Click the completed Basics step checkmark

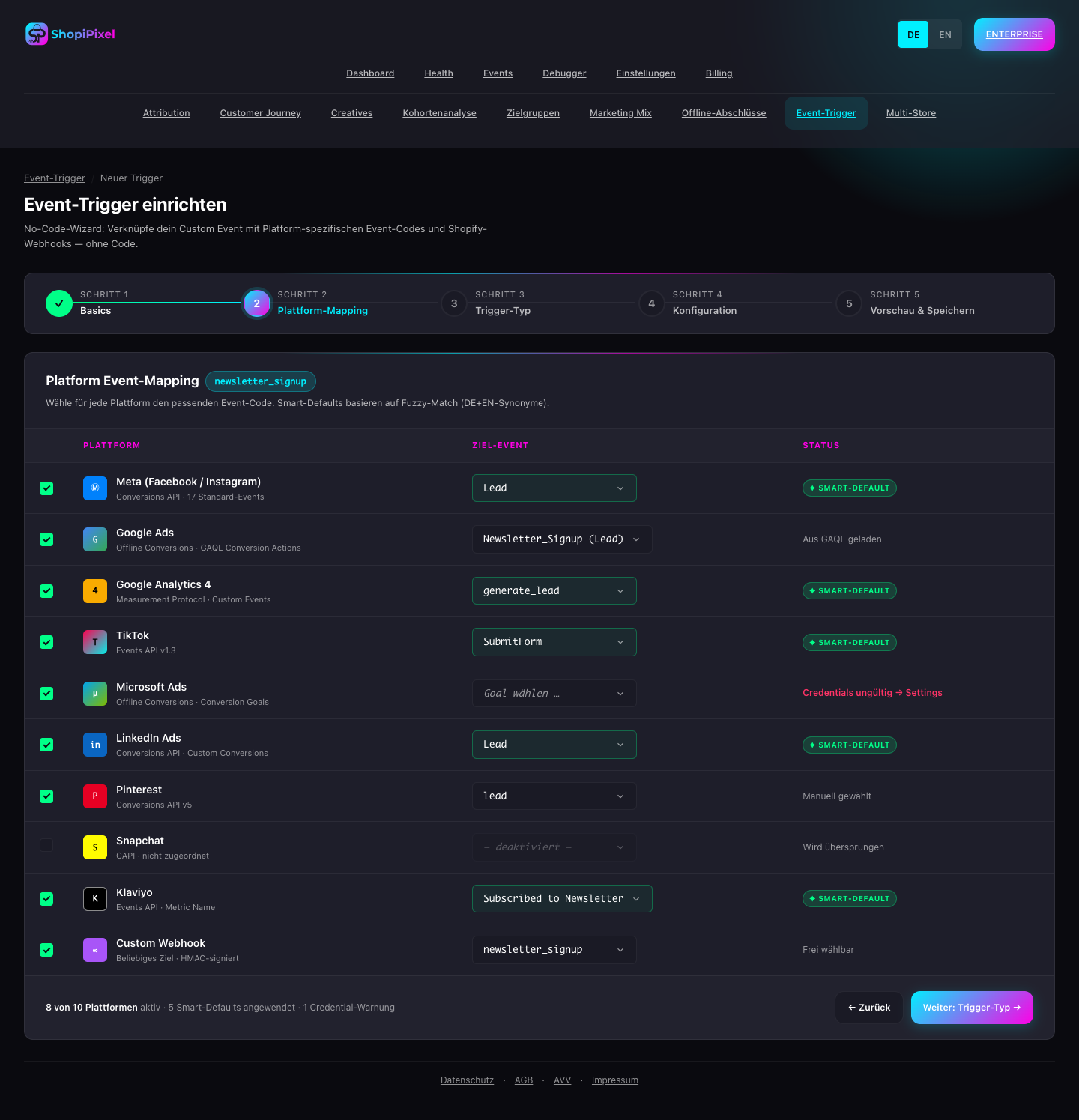59,303
